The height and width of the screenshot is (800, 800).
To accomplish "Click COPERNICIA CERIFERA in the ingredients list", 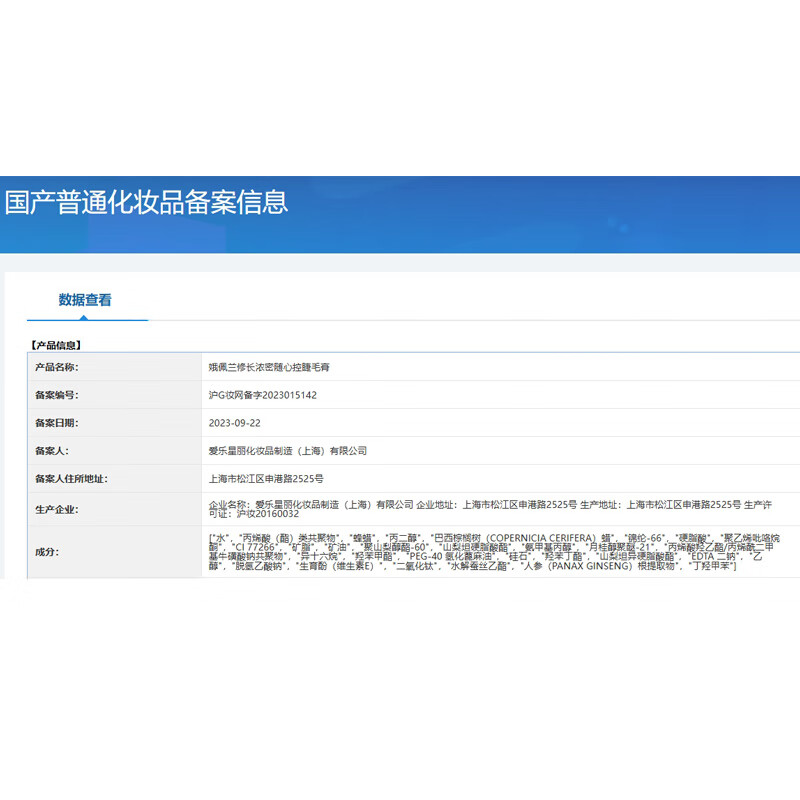I will [533, 537].
